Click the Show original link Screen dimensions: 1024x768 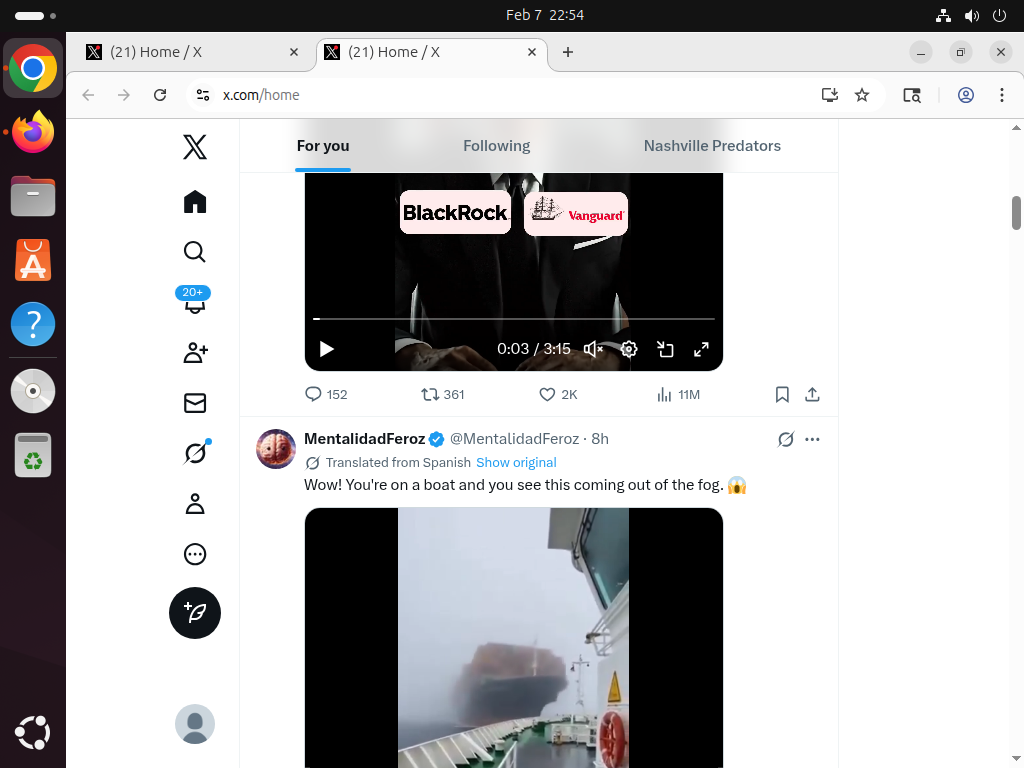(x=516, y=463)
